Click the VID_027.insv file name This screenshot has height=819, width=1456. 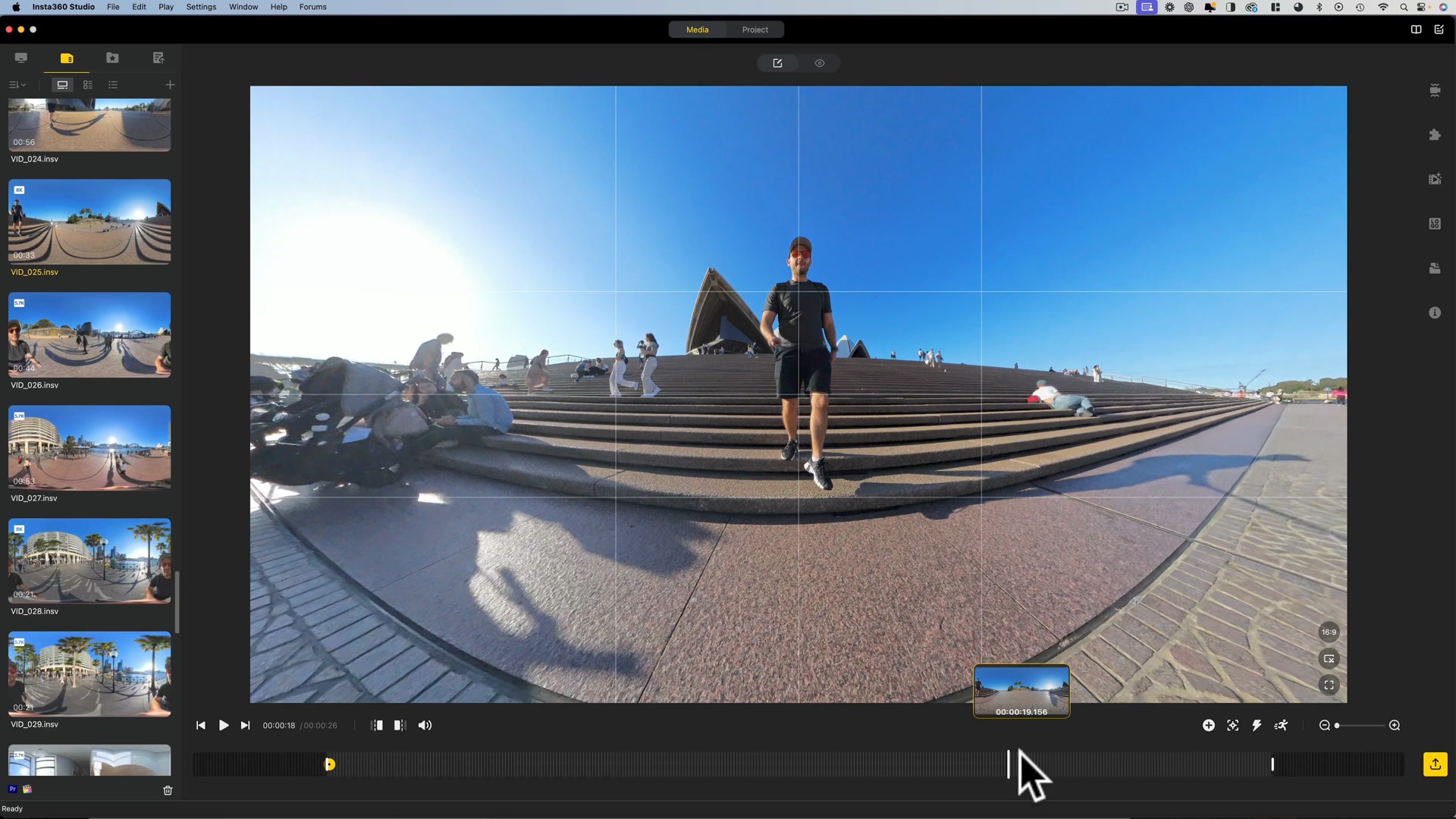(34, 498)
